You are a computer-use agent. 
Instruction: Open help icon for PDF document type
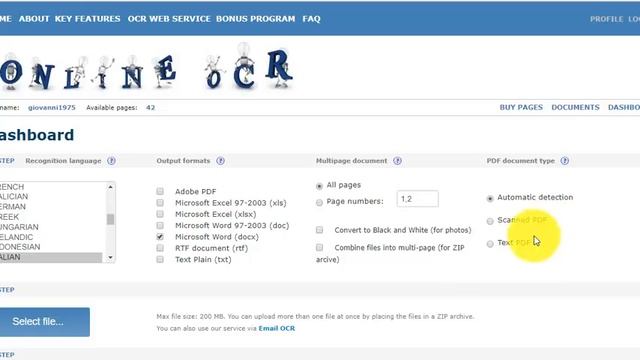coord(564,161)
